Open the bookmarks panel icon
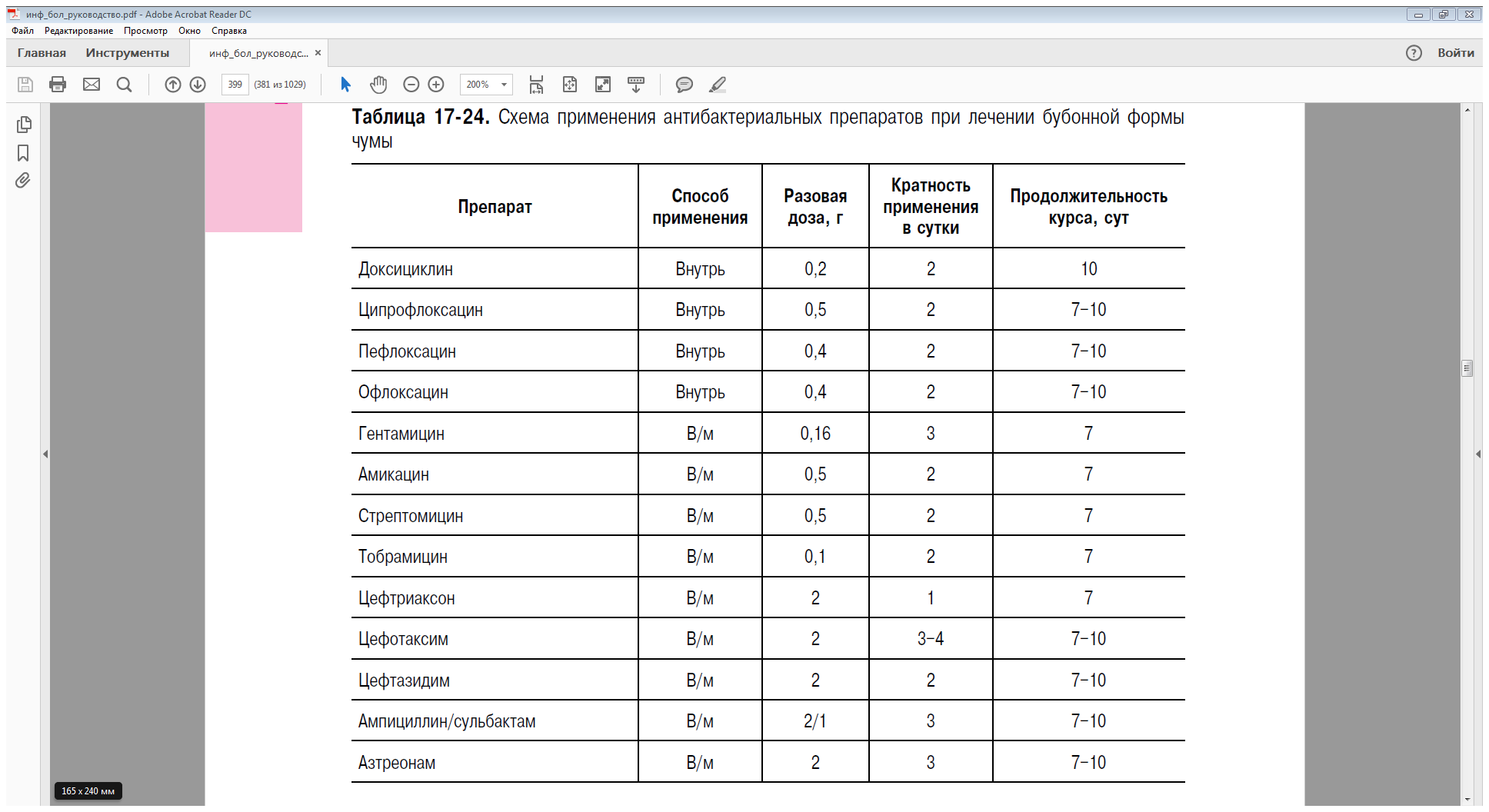The height and width of the screenshot is (812, 1489). [23, 153]
